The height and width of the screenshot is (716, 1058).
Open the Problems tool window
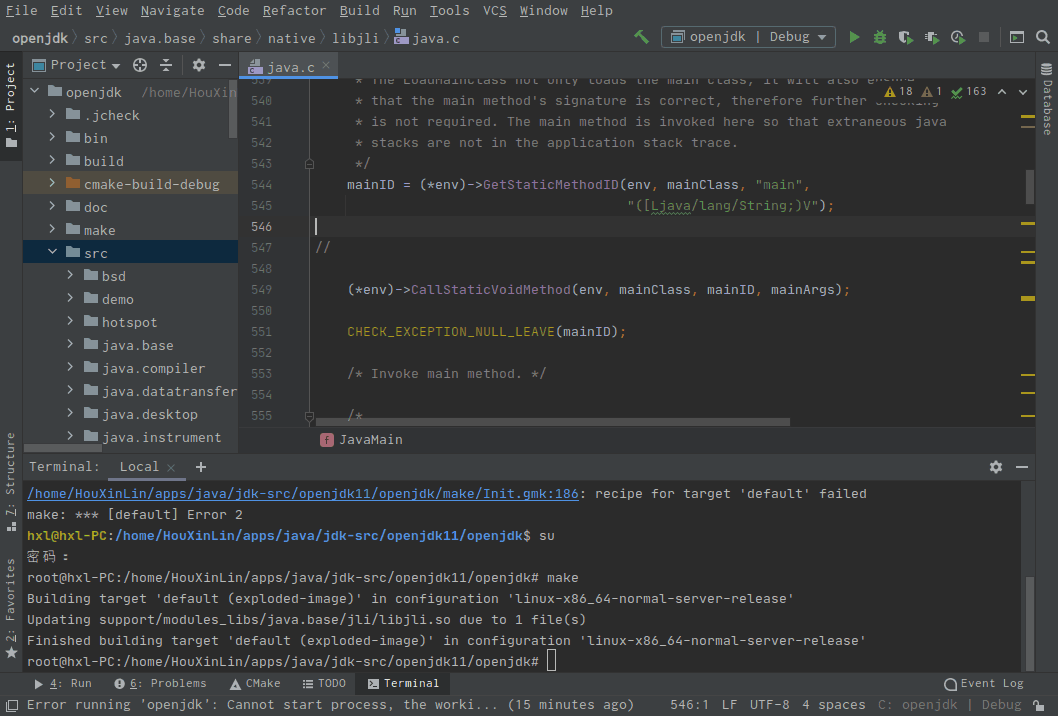point(161,684)
